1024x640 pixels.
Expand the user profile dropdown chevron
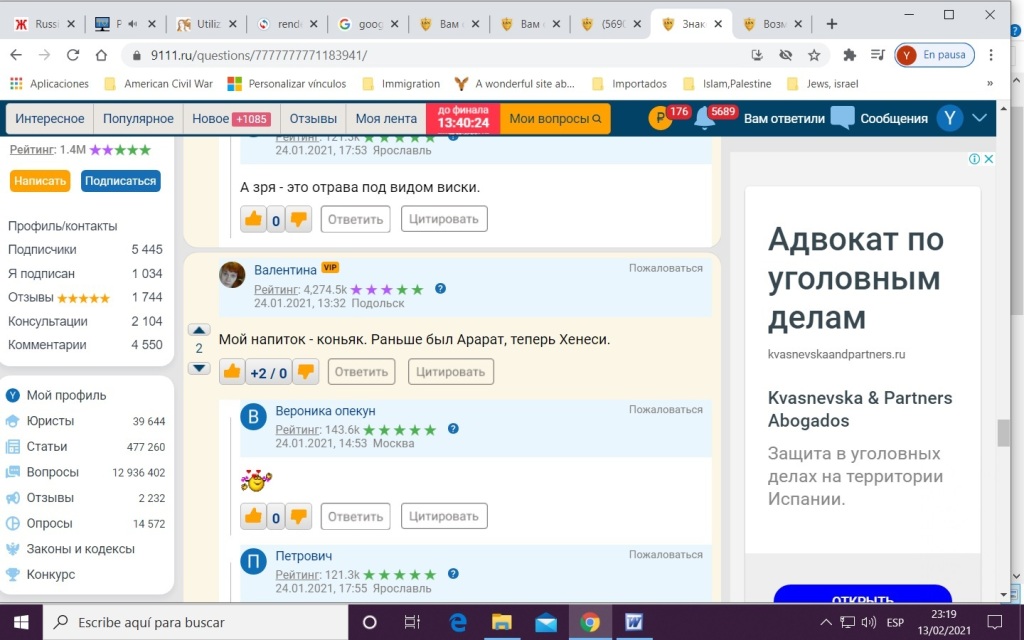click(979, 118)
